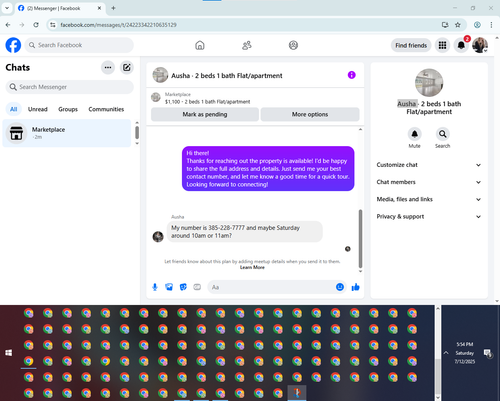This screenshot has height=401, width=500.
Task: Send a thumbs-up like
Action: tap(356, 287)
